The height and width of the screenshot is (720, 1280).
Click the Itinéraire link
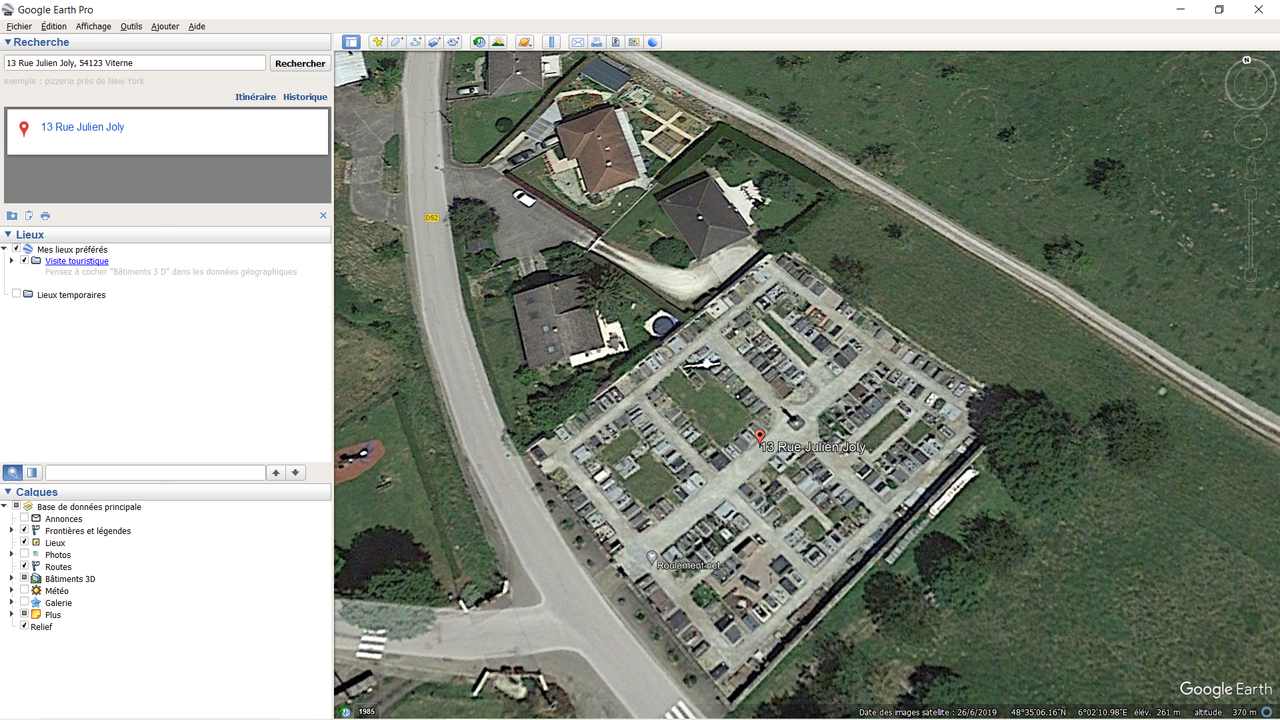click(x=255, y=97)
